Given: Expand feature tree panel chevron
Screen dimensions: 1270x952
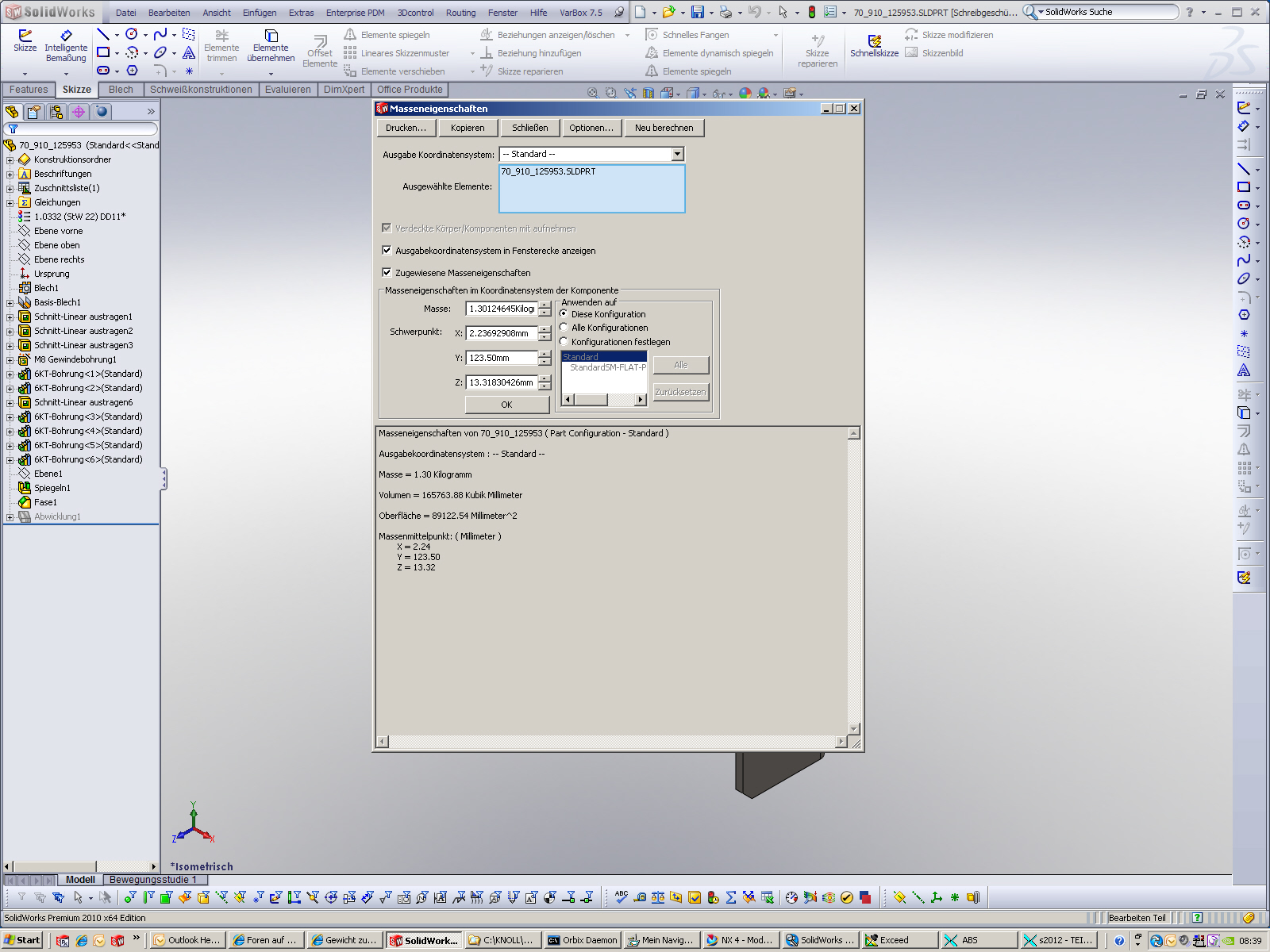Looking at the screenshot, I should [151, 112].
